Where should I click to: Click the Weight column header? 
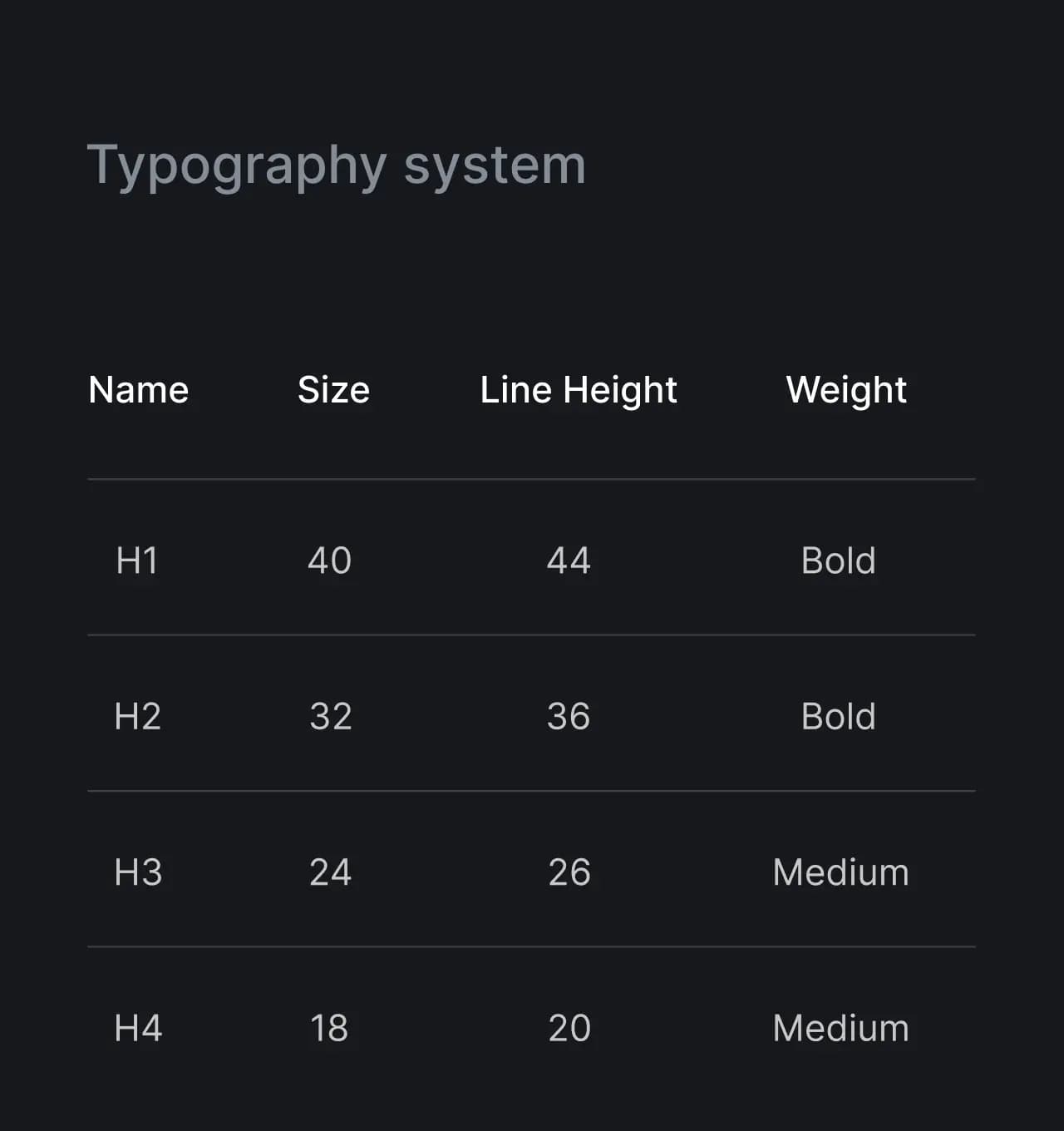846,389
